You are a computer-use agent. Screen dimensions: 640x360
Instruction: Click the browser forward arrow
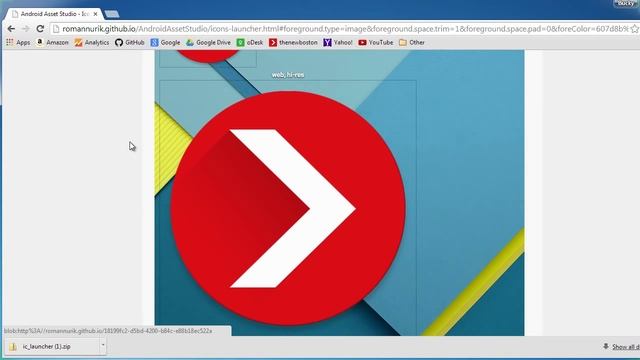(25, 29)
